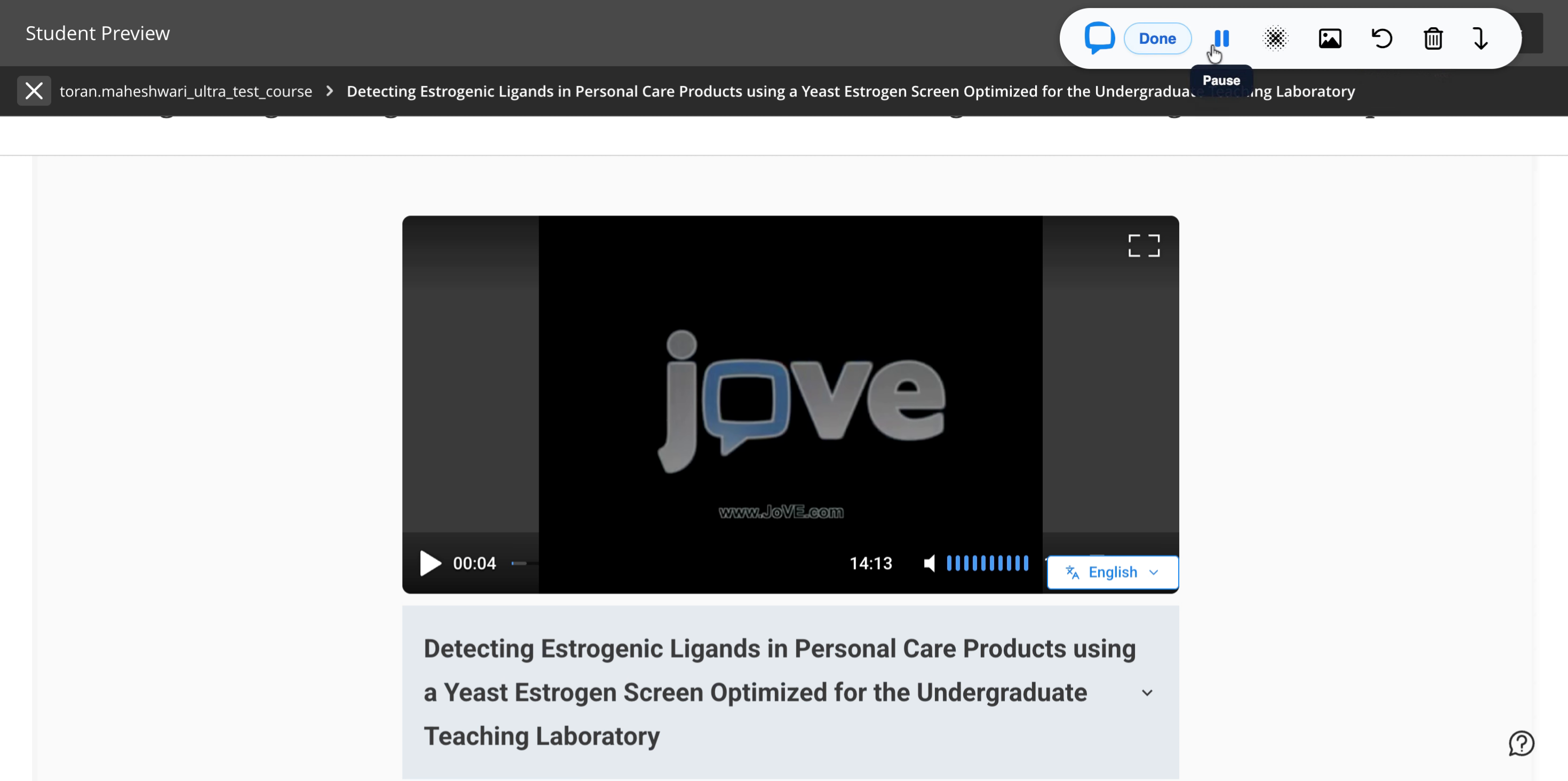Delete recording with the trash icon
Viewport: 1568px width, 781px height.
point(1433,38)
